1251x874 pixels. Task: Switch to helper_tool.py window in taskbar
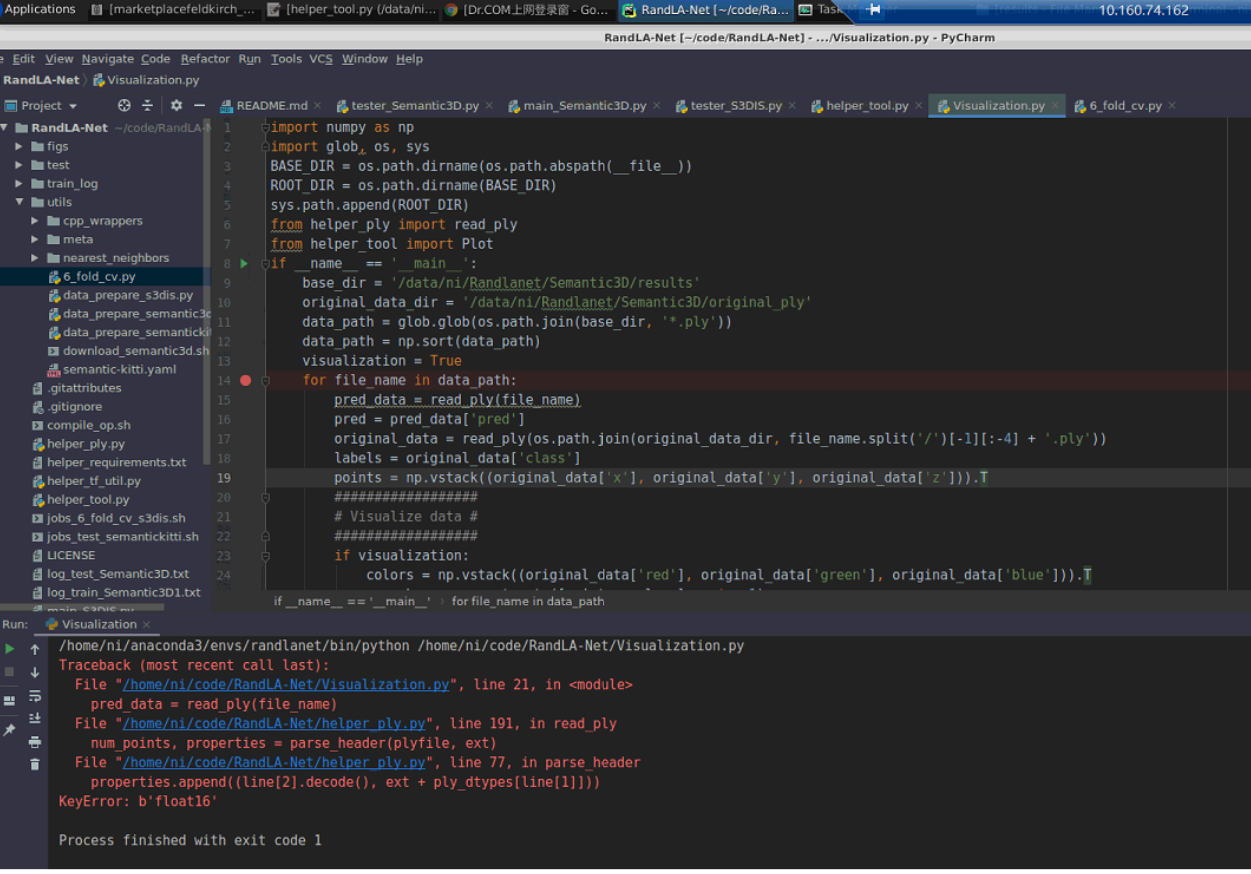352,10
